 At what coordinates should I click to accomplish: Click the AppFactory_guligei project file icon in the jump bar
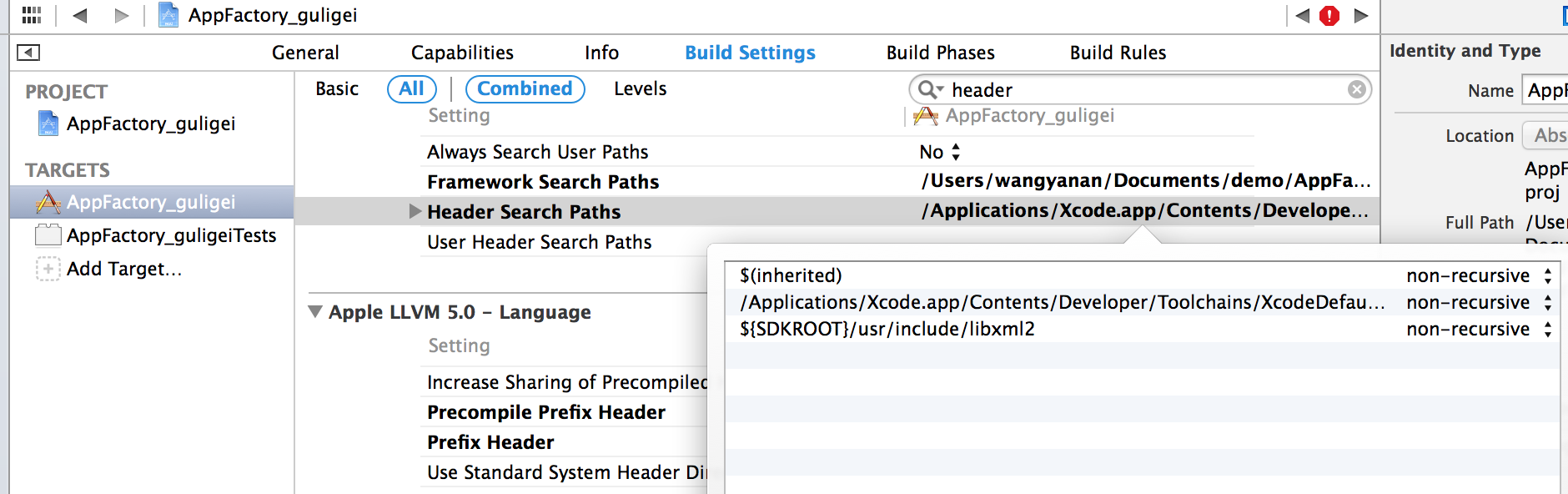pos(168,15)
